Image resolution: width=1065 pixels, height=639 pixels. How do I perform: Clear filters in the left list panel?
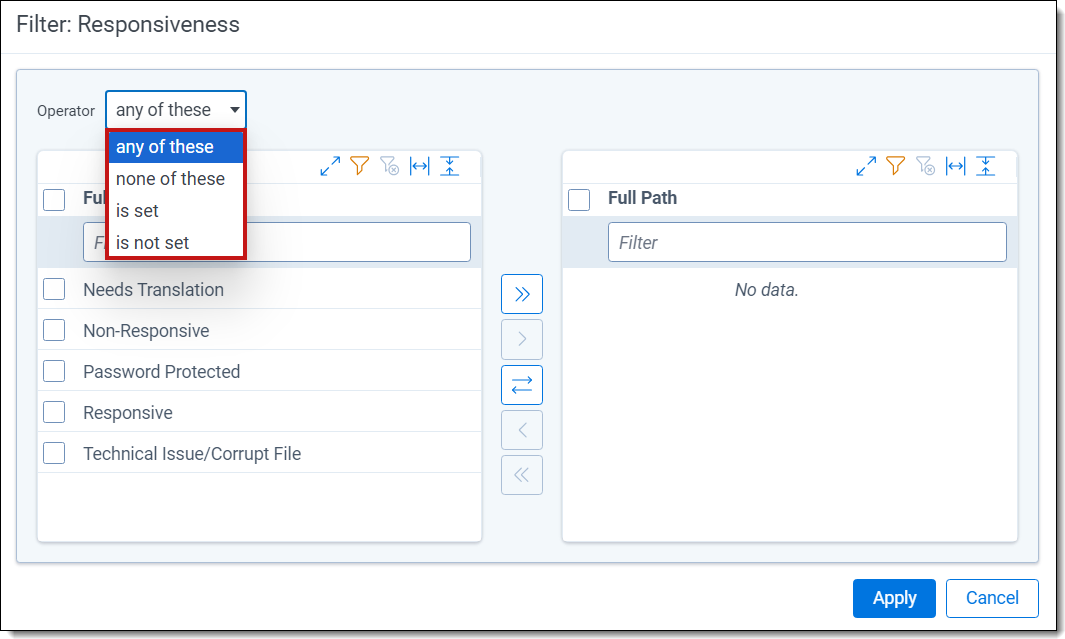coord(389,166)
